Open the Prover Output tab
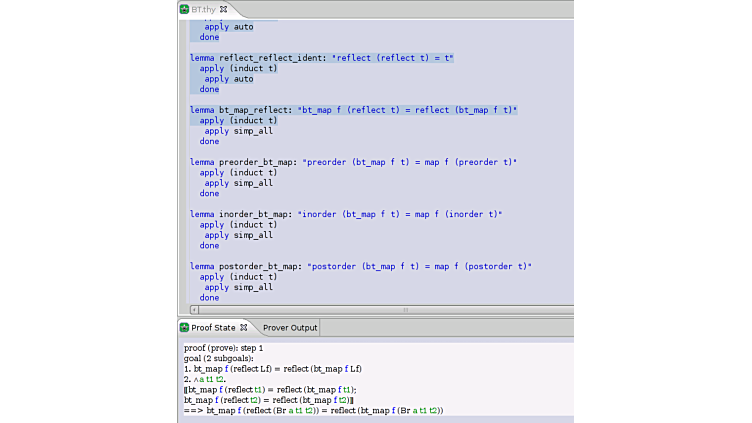The height and width of the screenshot is (423, 752). [290, 327]
